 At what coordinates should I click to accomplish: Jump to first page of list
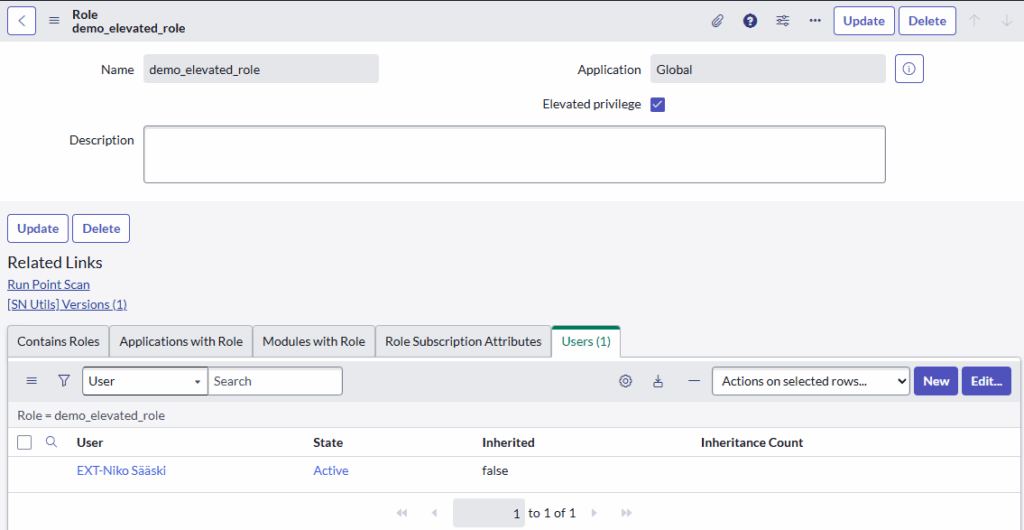(402, 513)
